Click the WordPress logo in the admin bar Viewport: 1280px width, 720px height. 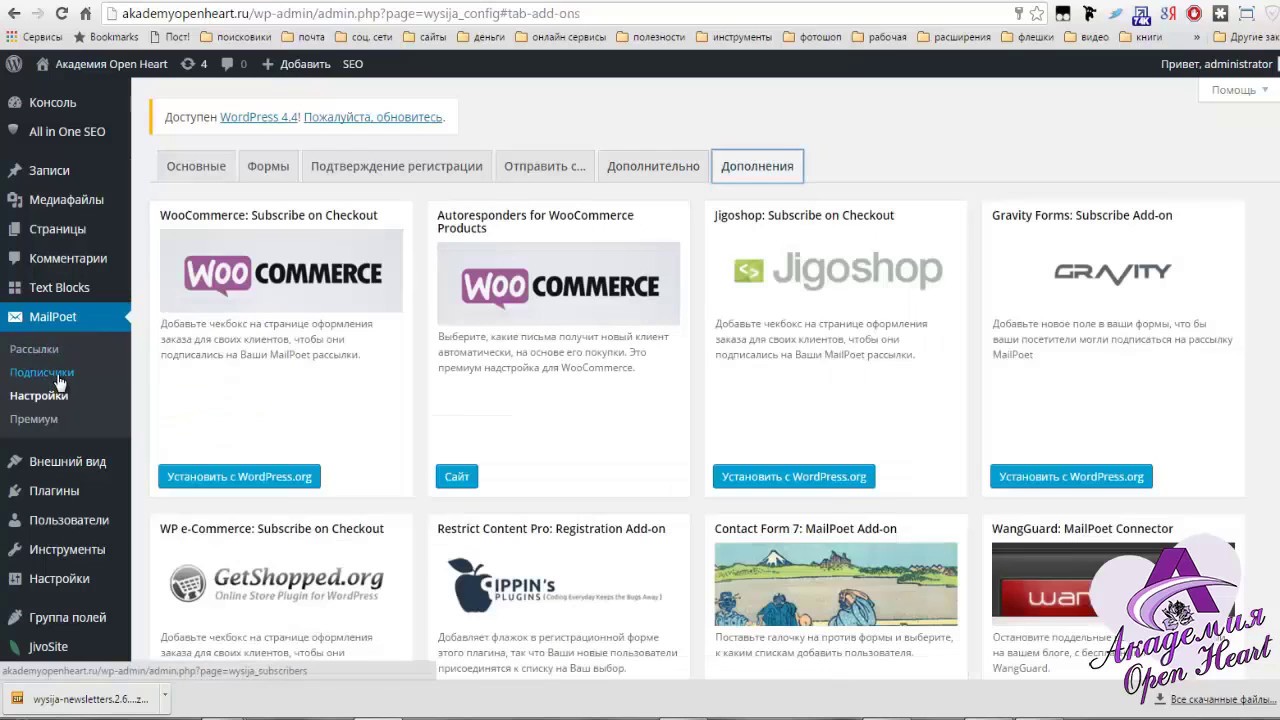click(14, 64)
